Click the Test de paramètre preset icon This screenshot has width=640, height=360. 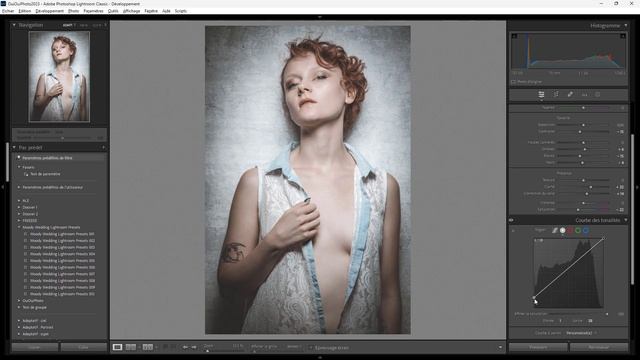tap(26, 174)
